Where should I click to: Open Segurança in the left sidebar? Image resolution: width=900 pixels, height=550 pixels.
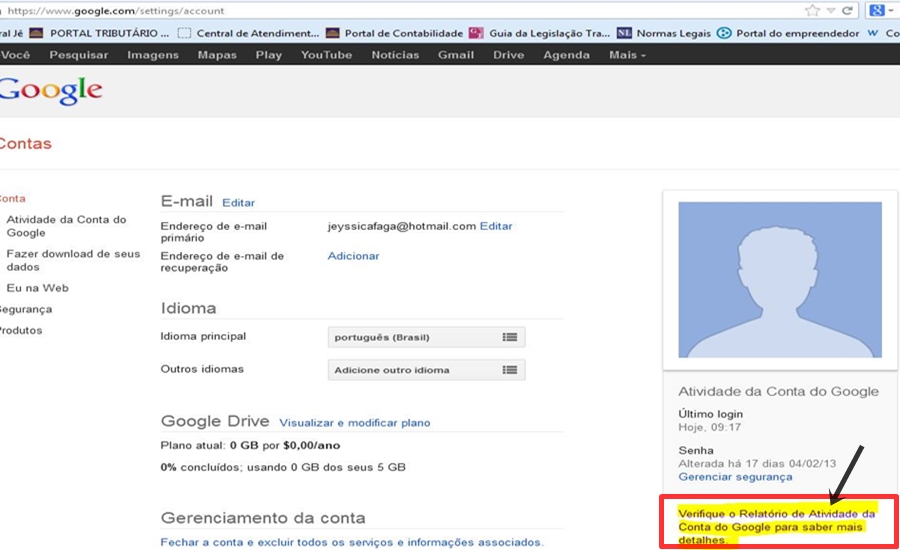coord(26,309)
